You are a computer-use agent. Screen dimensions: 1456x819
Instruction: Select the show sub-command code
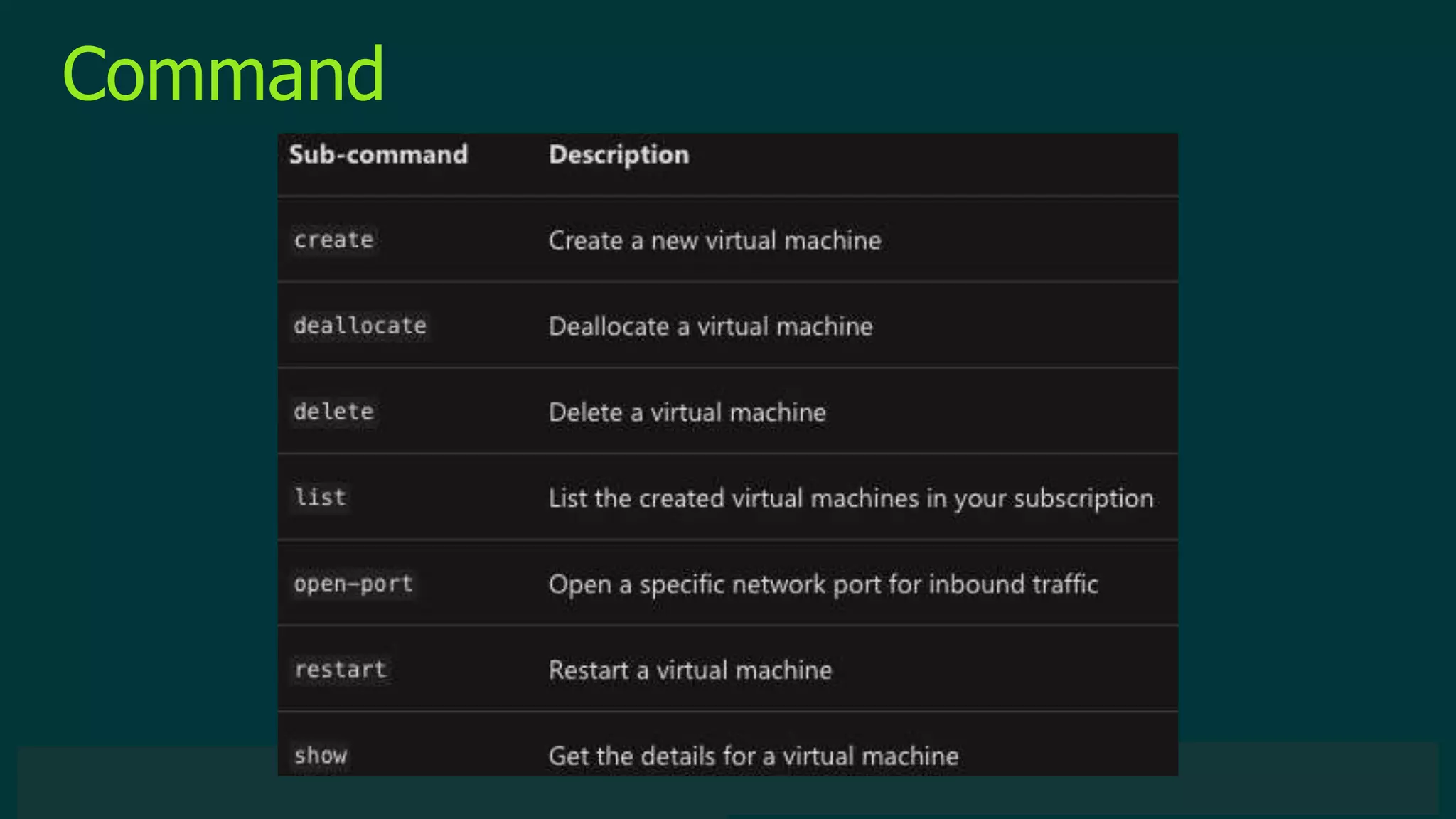pos(321,755)
